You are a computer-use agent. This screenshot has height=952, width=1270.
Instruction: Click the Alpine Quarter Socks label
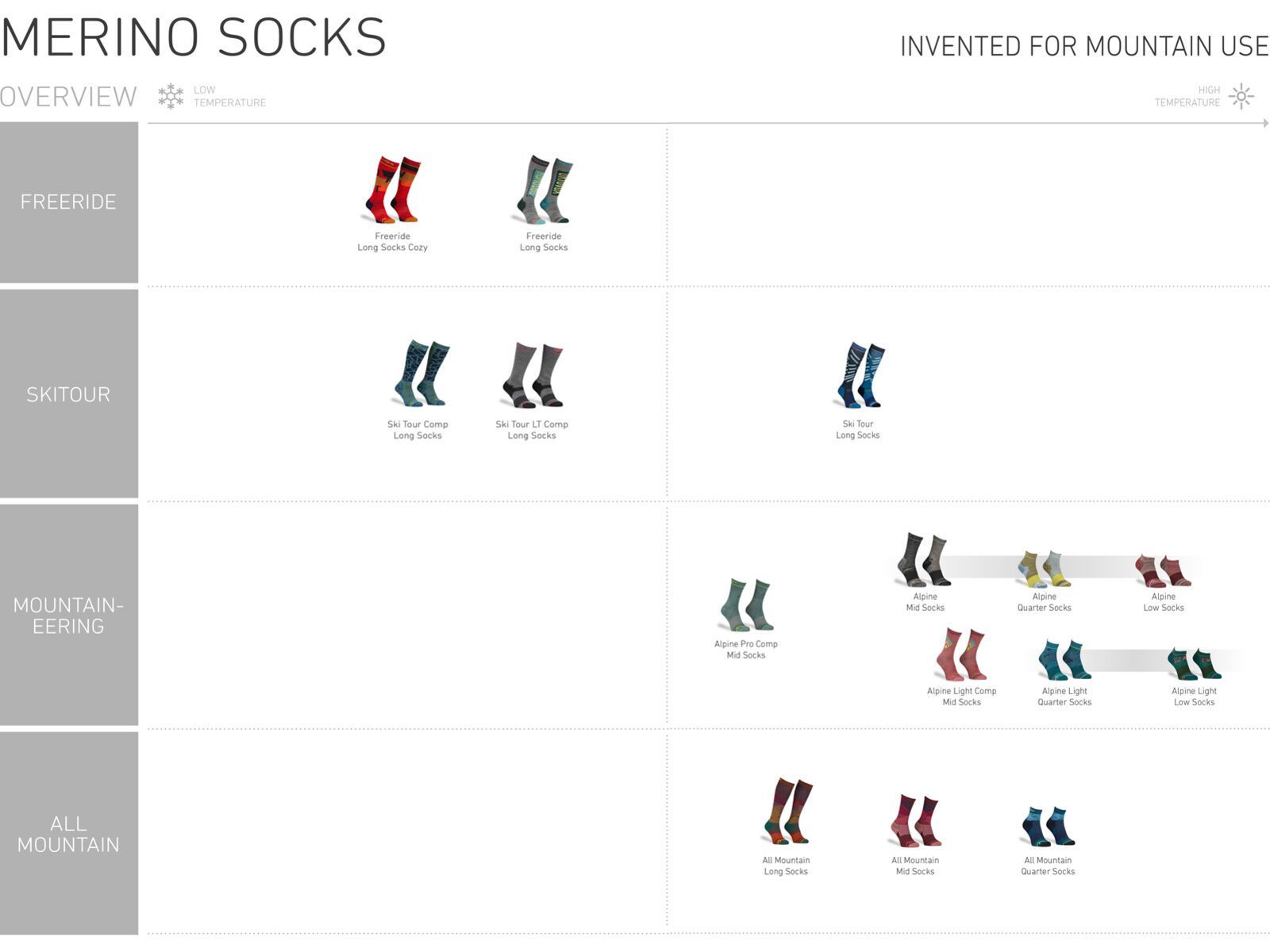[1045, 602]
